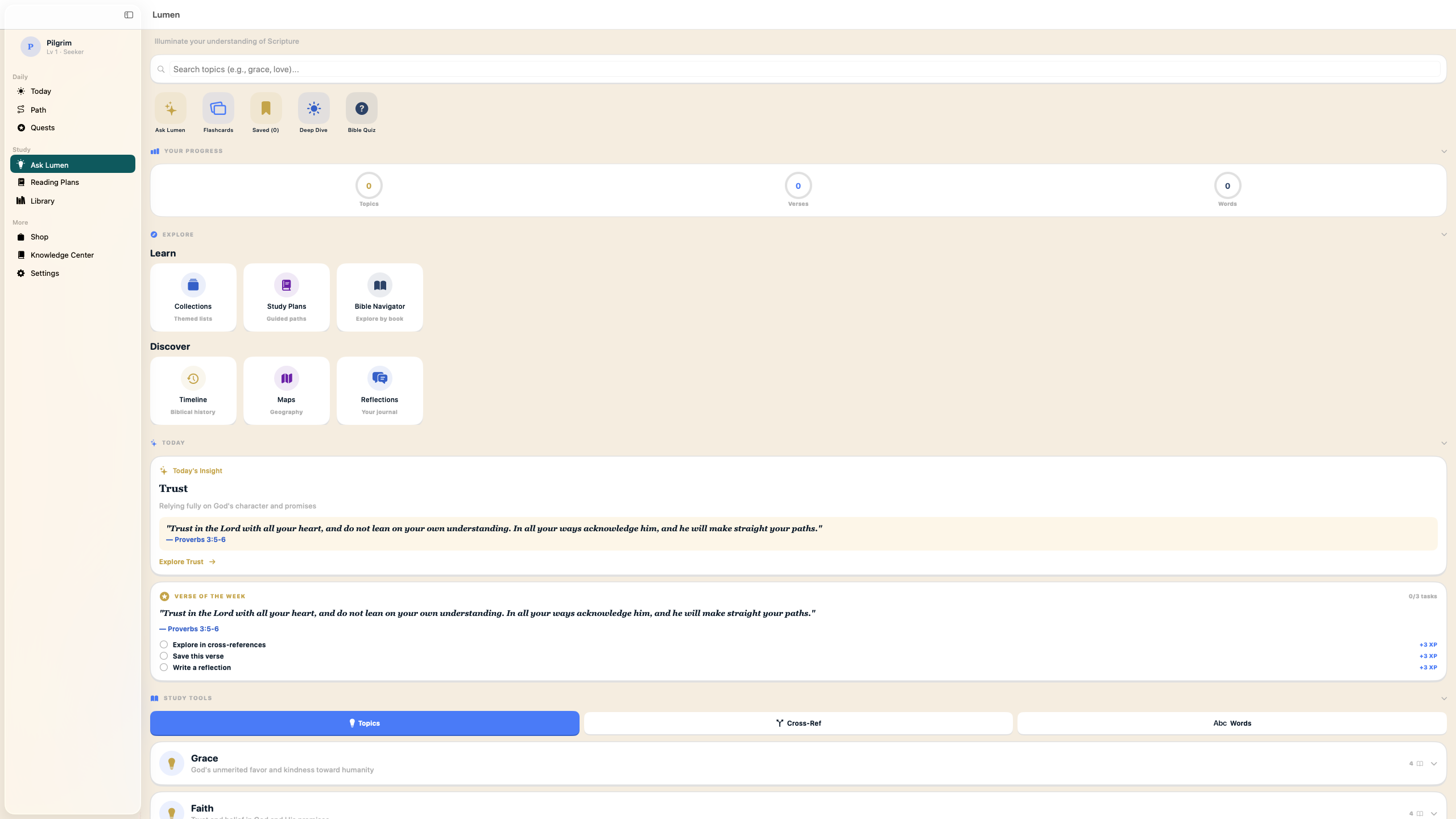Screen dimensions: 1456x819
Task: Click the Topics progress circle
Action: [x=369, y=186]
